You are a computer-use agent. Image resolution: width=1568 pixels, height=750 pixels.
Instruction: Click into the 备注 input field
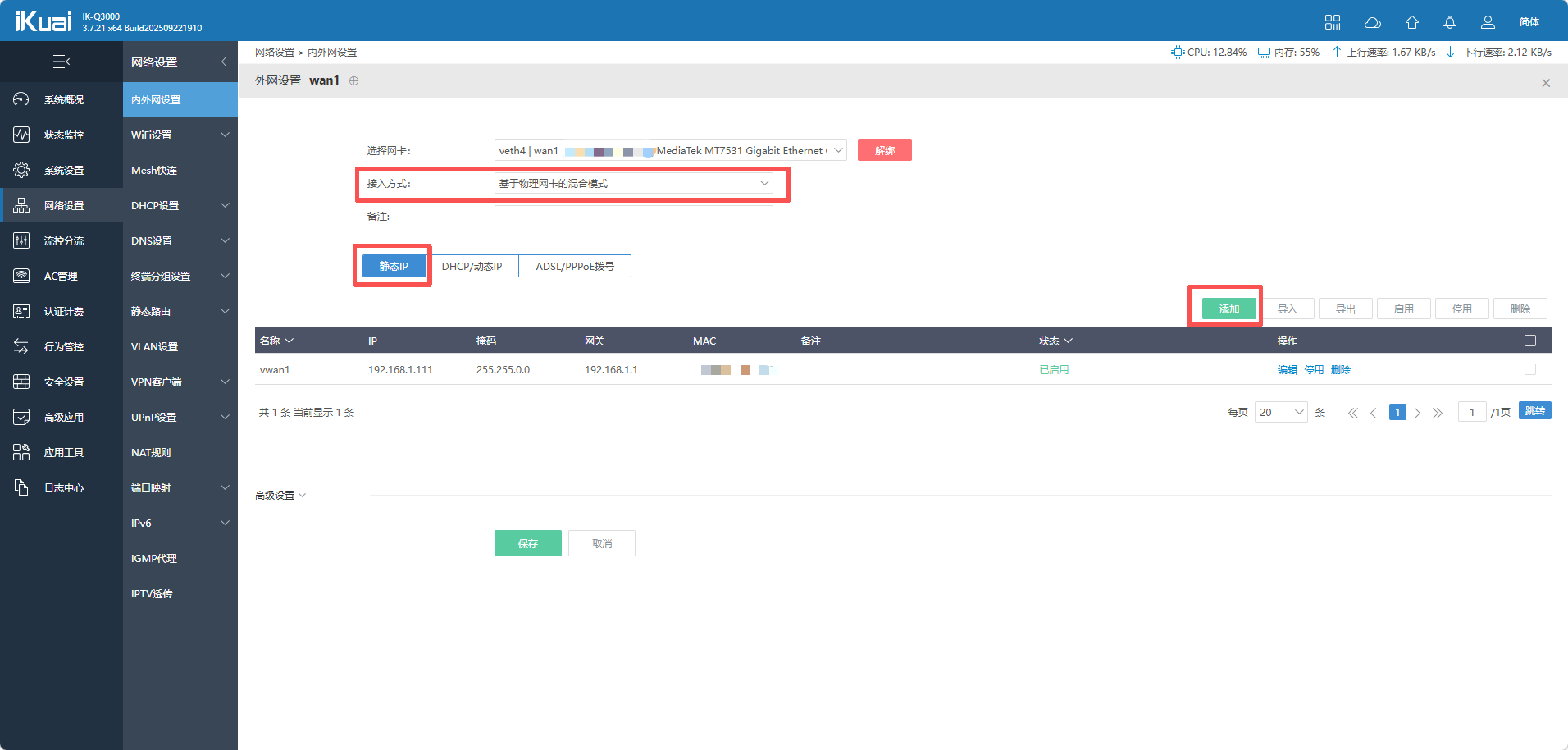click(633, 216)
